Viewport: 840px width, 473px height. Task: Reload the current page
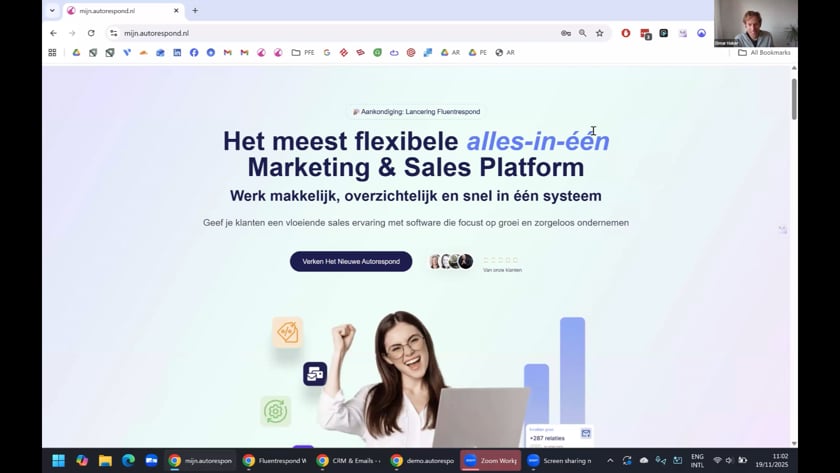click(91, 33)
